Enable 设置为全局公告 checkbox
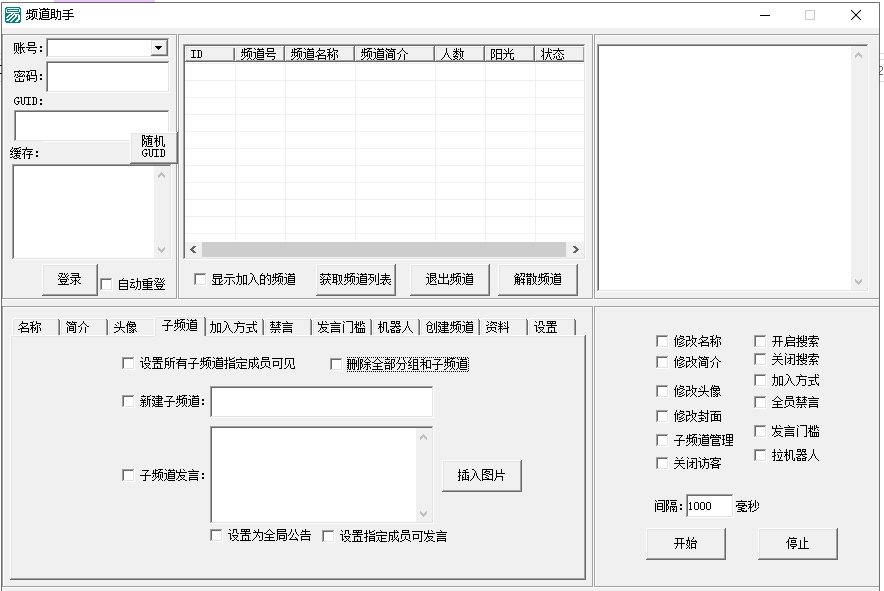This screenshot has width=884, height=591. click(216, 536)
